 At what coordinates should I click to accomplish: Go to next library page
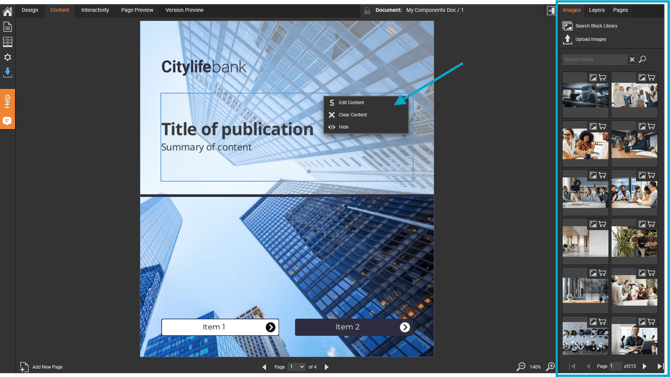(644, 366)
